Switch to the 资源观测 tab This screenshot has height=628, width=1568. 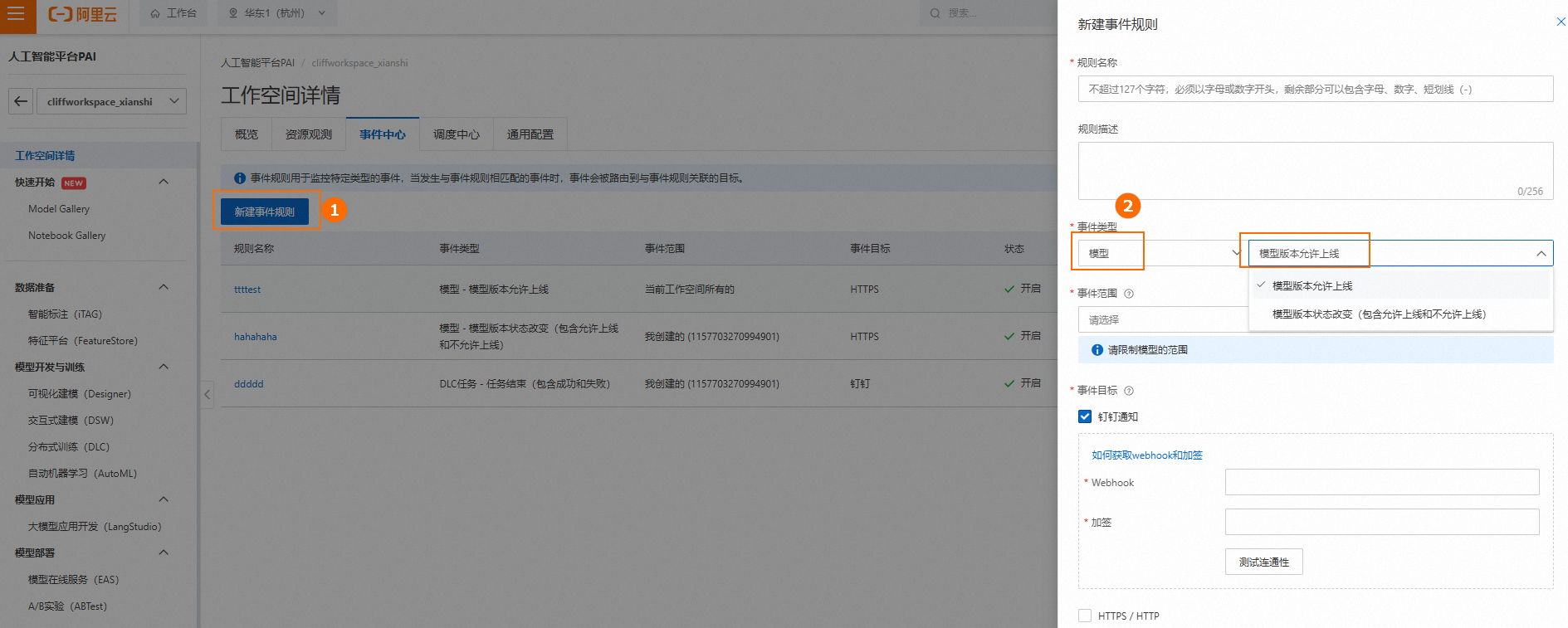pyautogui.click(x=309, y=134)
